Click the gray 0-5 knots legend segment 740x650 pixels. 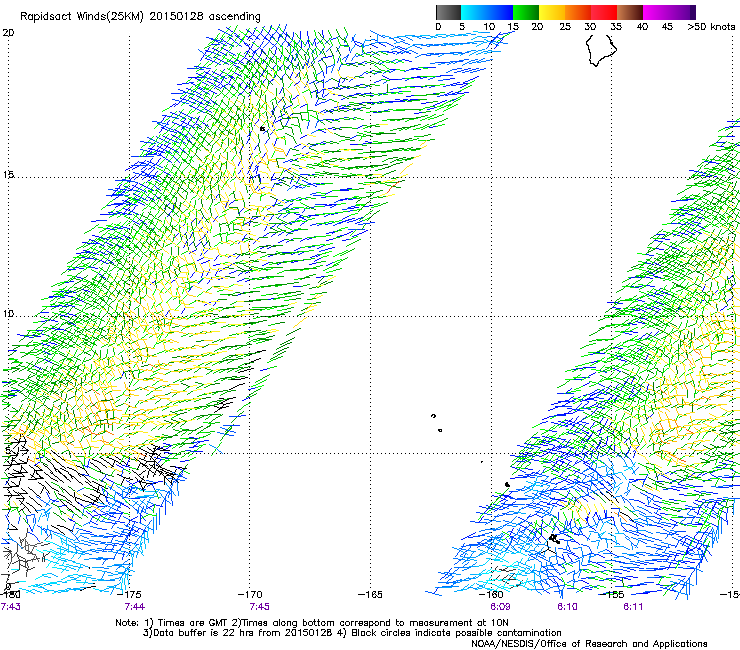point(448,12)
